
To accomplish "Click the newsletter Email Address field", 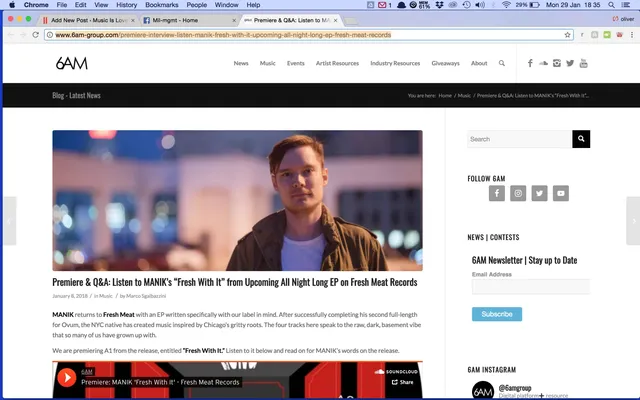I will [x=531, y=287].
